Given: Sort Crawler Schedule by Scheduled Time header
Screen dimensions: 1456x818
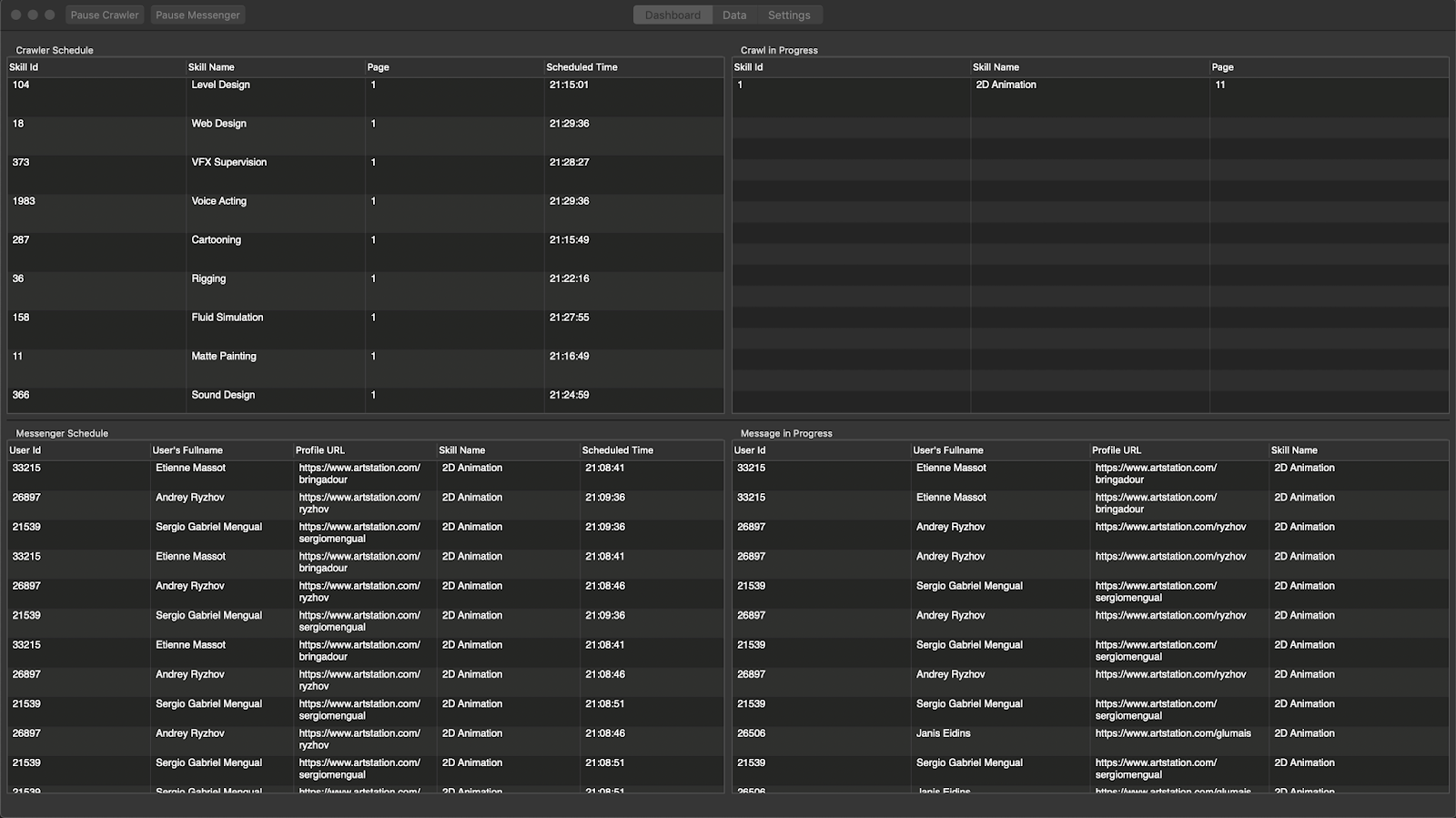Looking at the screenshot, I should [x=581, y=67].
